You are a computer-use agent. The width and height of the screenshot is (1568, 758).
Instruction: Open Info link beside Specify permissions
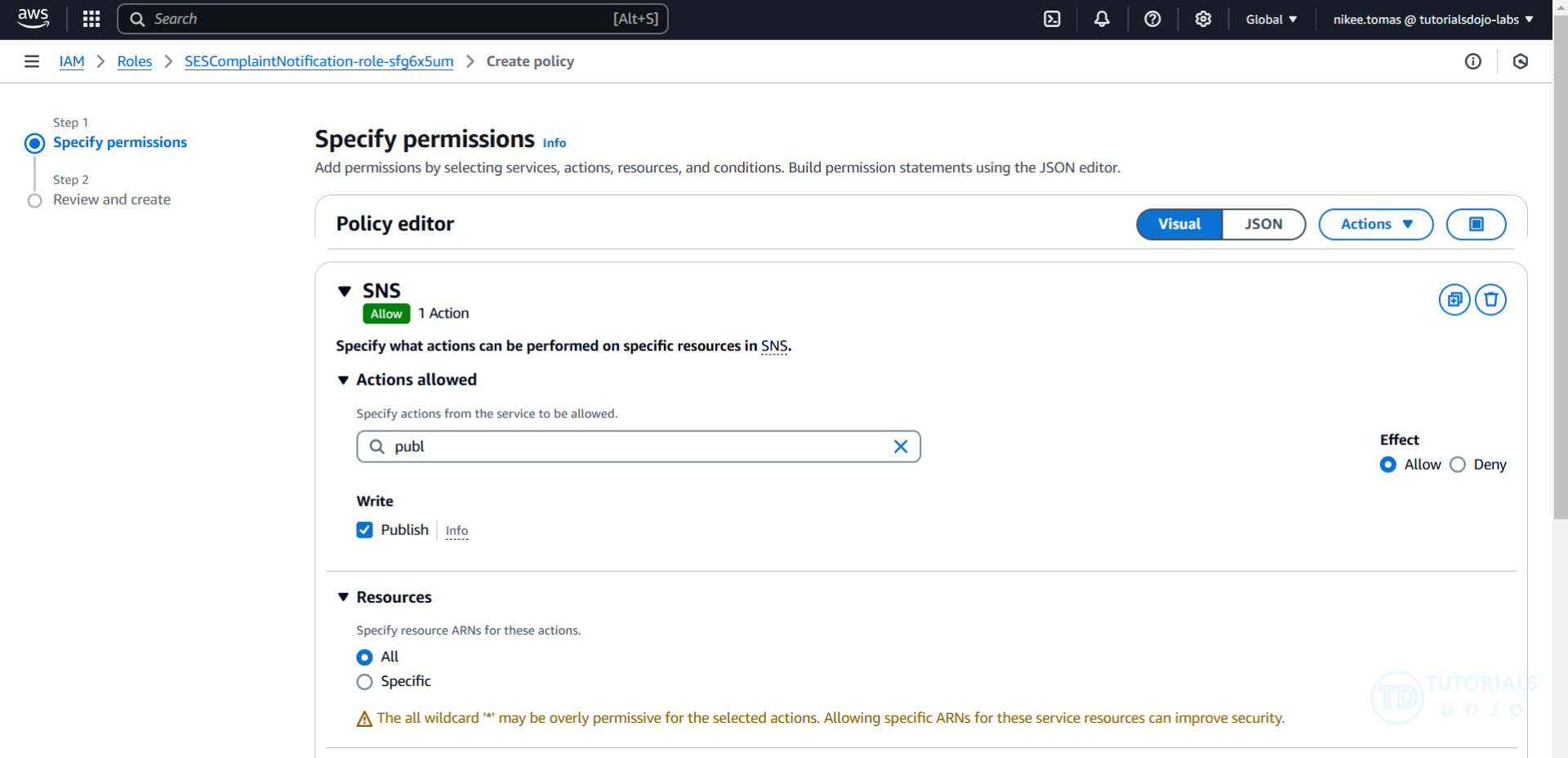[x=555, y=143]
